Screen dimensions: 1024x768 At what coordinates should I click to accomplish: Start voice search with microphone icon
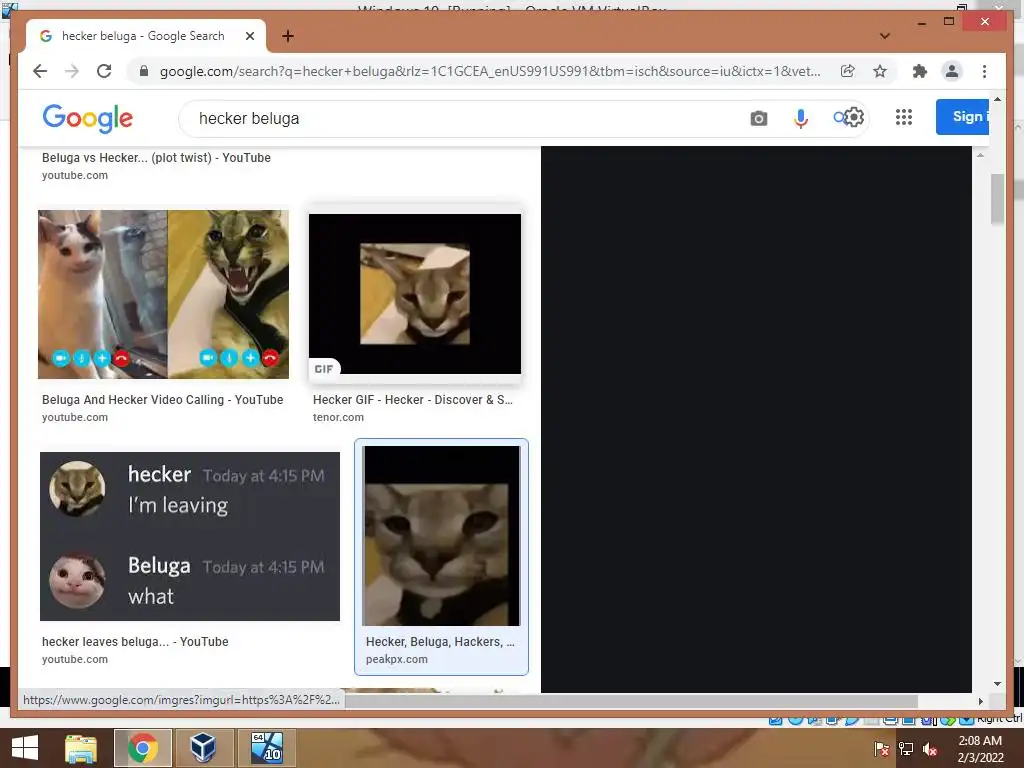coord(801,118)
